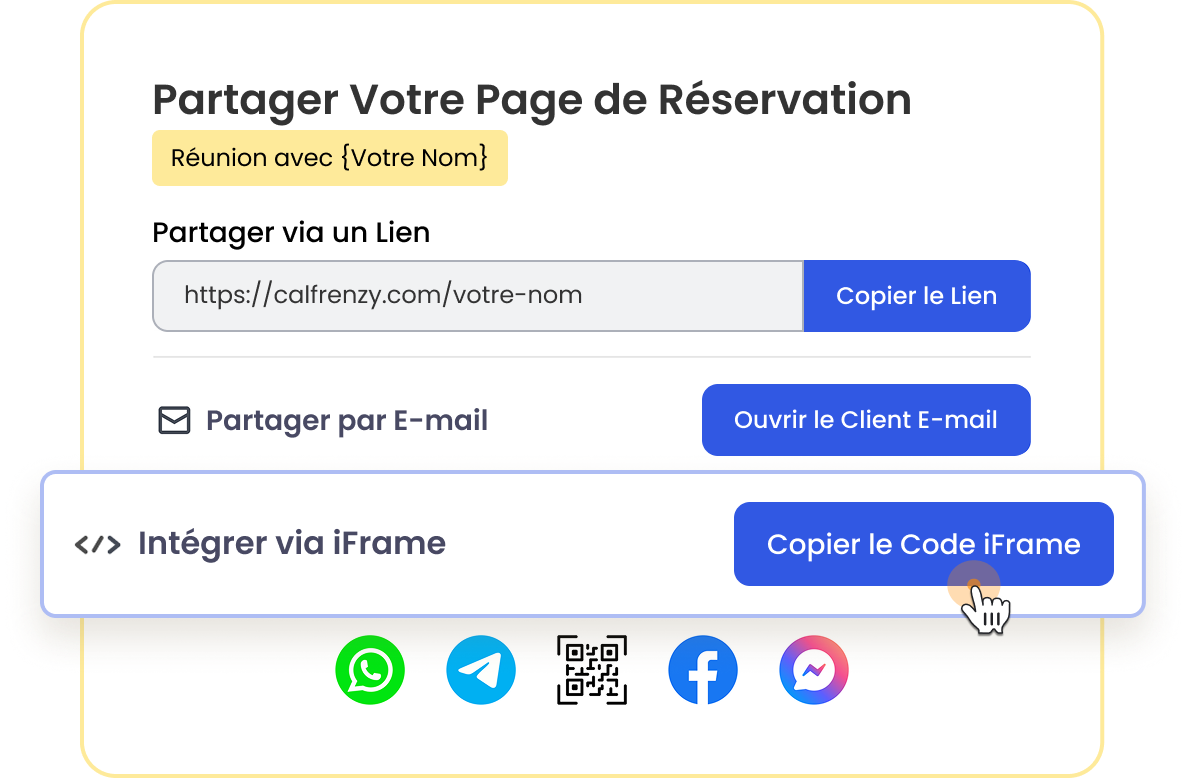Click the code brackets icon beside Intégrer via iFrame
Viewport: 1186px width, 778px height.
coord(98,545)
